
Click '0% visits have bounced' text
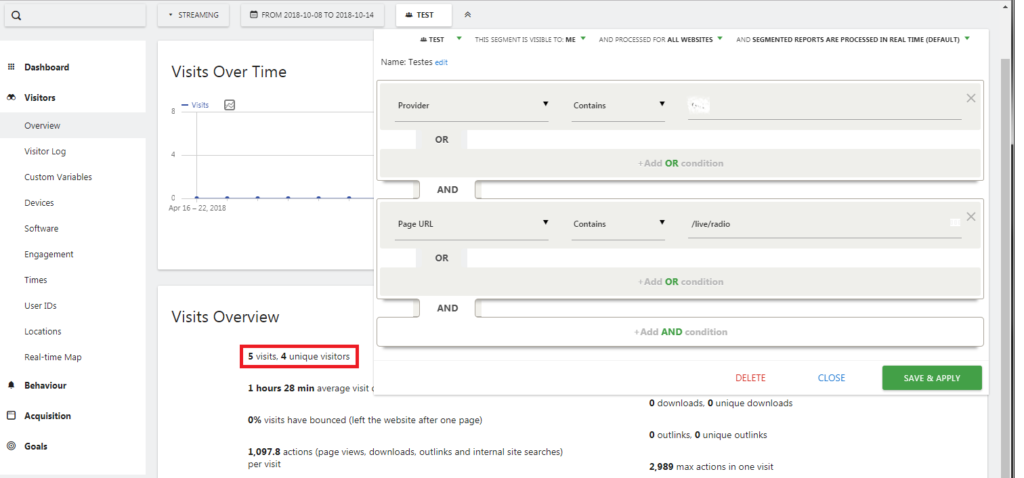365,420
